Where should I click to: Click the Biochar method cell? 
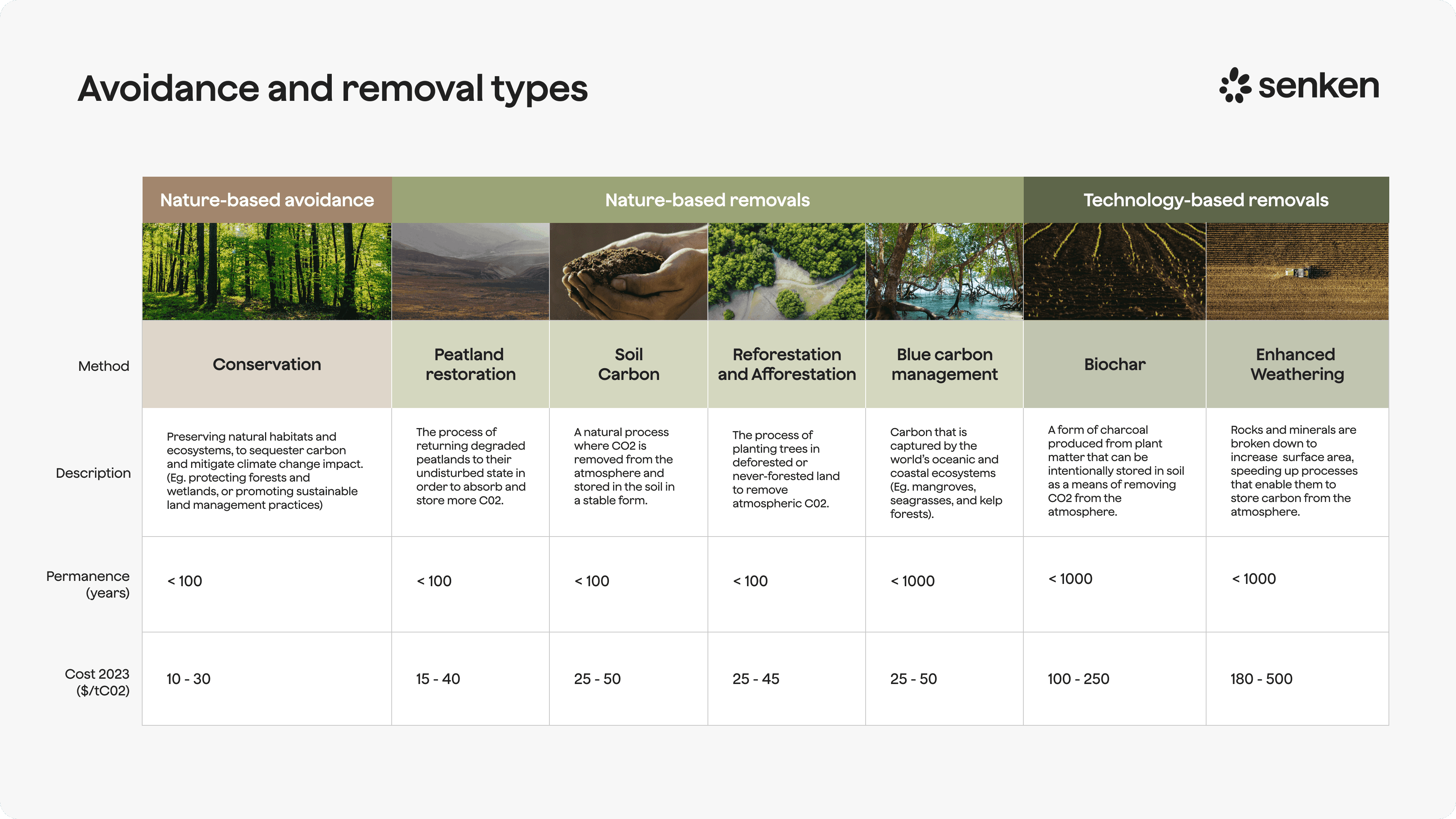pos(1115,364)
